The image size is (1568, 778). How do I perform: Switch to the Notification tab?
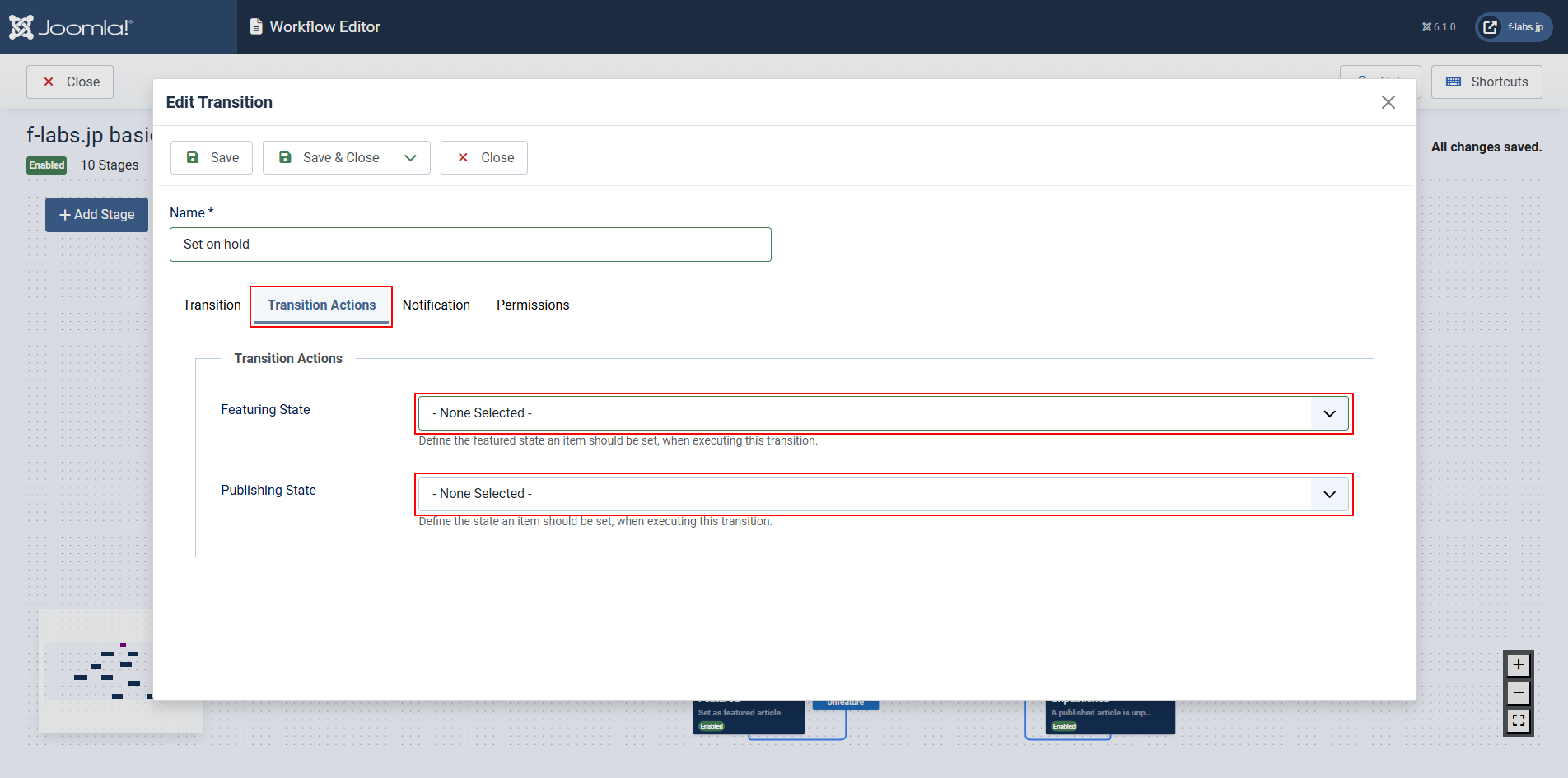point(436,305)
